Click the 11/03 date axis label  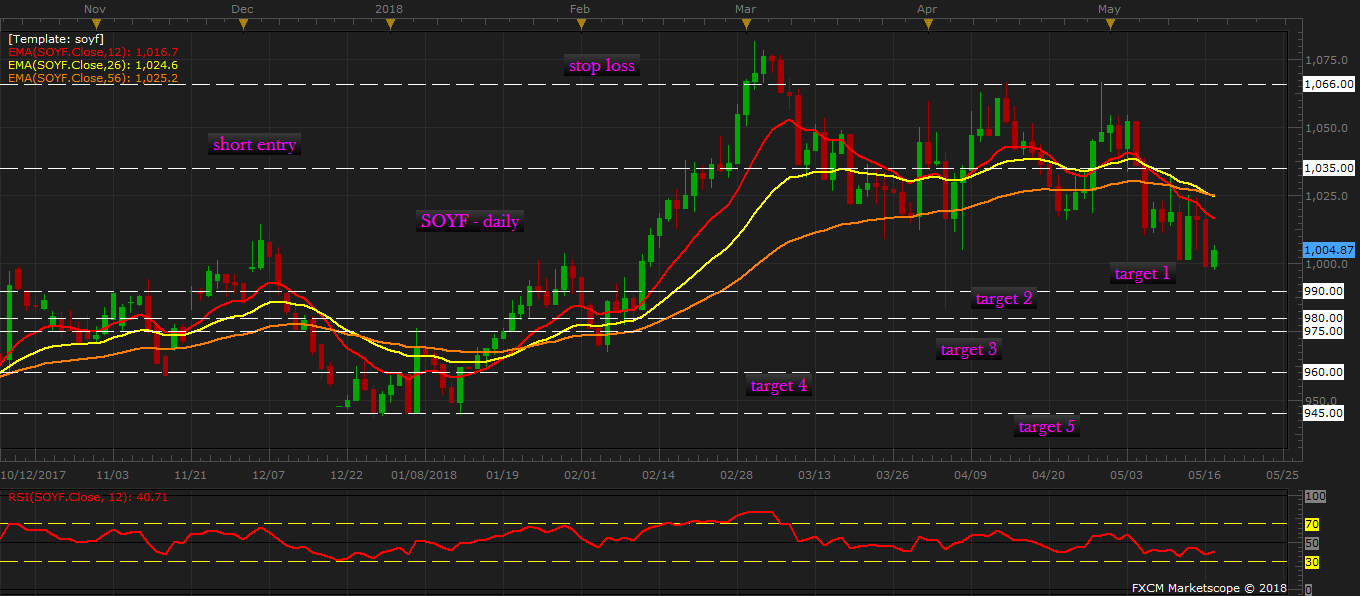[x=112, y=475]
